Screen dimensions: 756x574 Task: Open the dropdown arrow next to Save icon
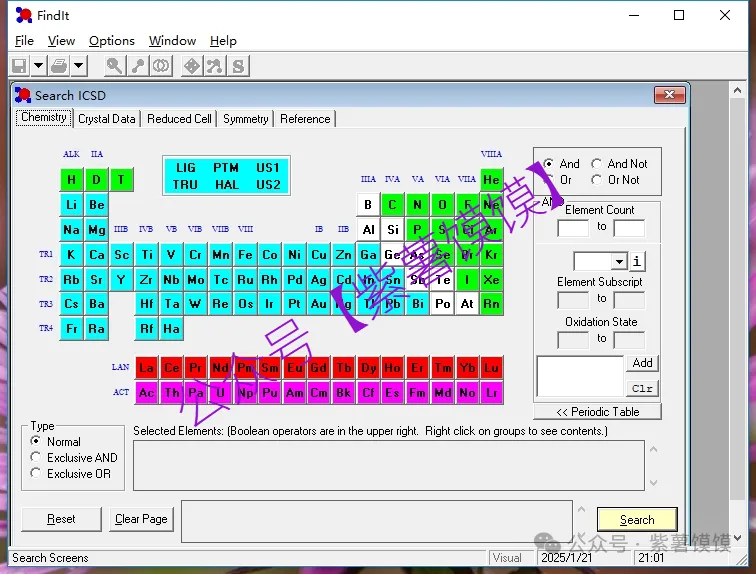(38, 66)
